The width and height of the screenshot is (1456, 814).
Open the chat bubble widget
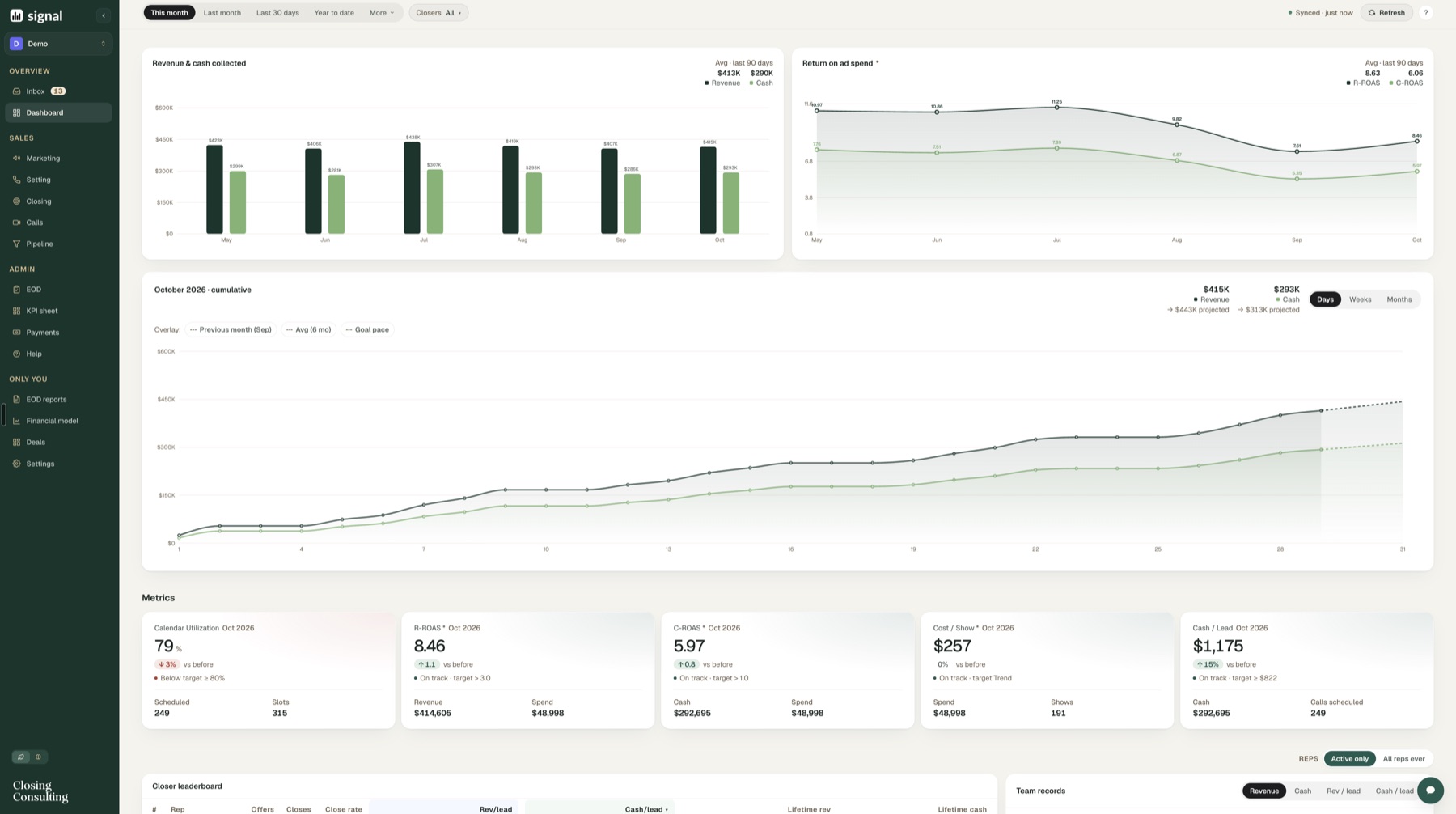click(x=1430, y=791)
